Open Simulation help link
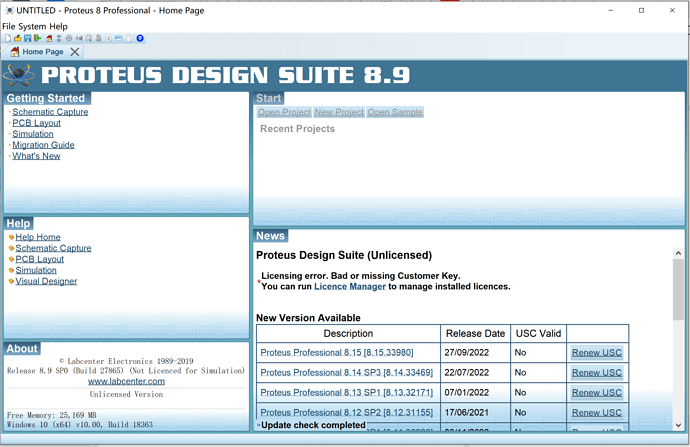Screen dimensions: 690x447 (36, 270)
